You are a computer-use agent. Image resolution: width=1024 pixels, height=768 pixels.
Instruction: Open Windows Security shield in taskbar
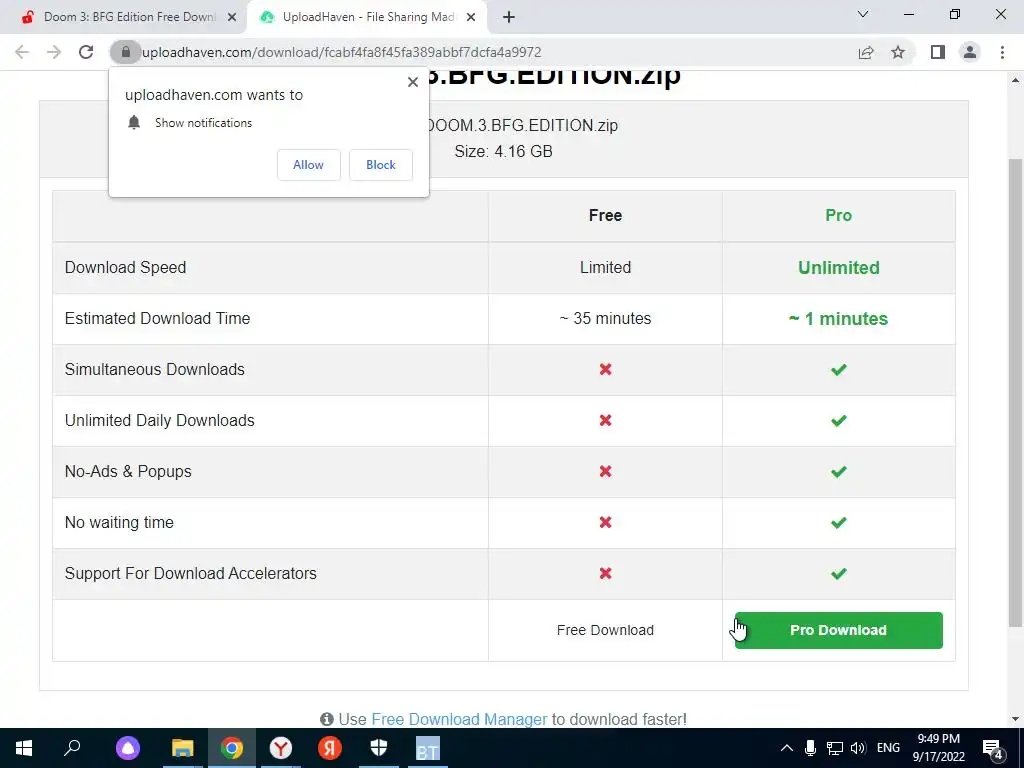[379, 748]
